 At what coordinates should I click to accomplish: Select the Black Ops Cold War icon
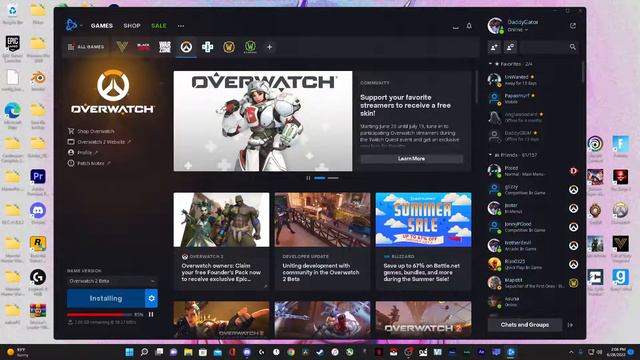[143, 47]
